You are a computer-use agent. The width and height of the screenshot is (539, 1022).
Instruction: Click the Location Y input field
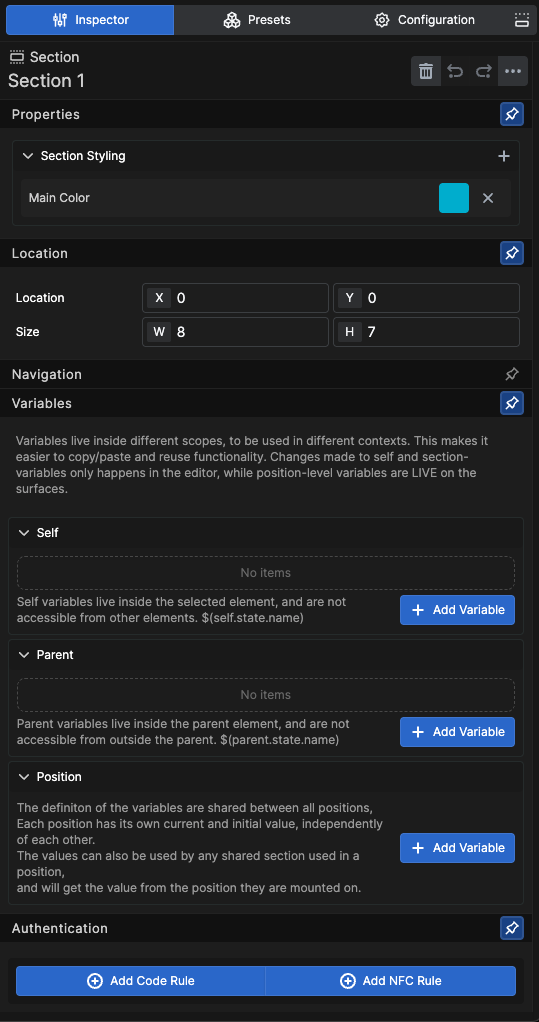[426, 298]
